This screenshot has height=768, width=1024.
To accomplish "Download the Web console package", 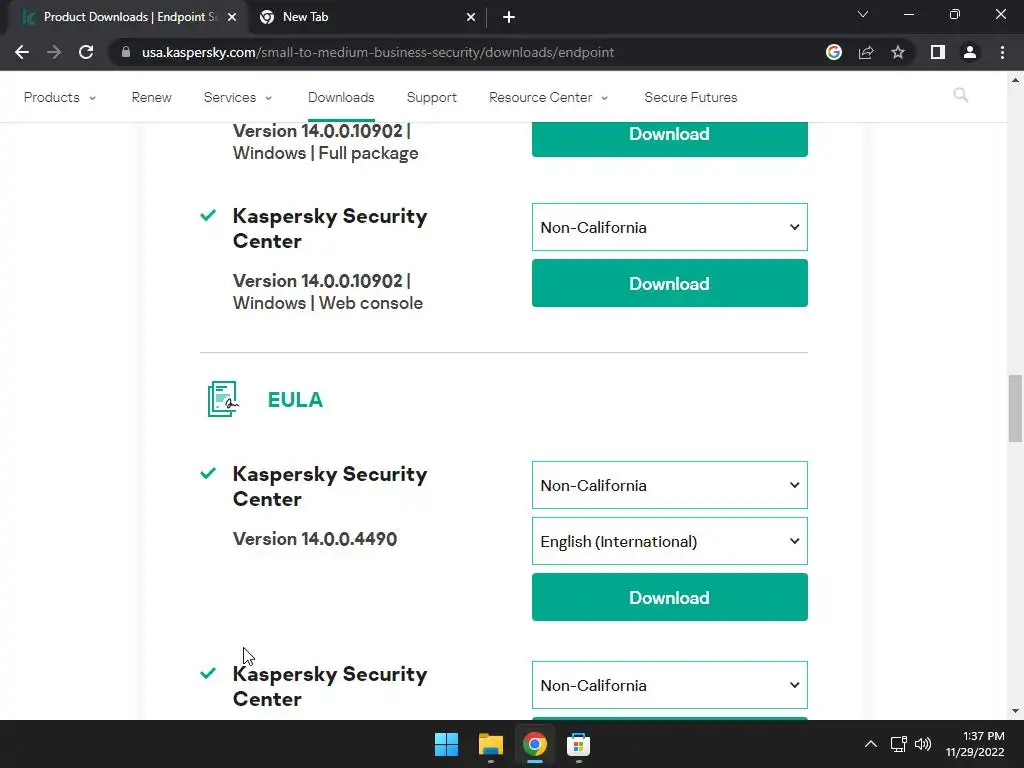I will point(669,283).
